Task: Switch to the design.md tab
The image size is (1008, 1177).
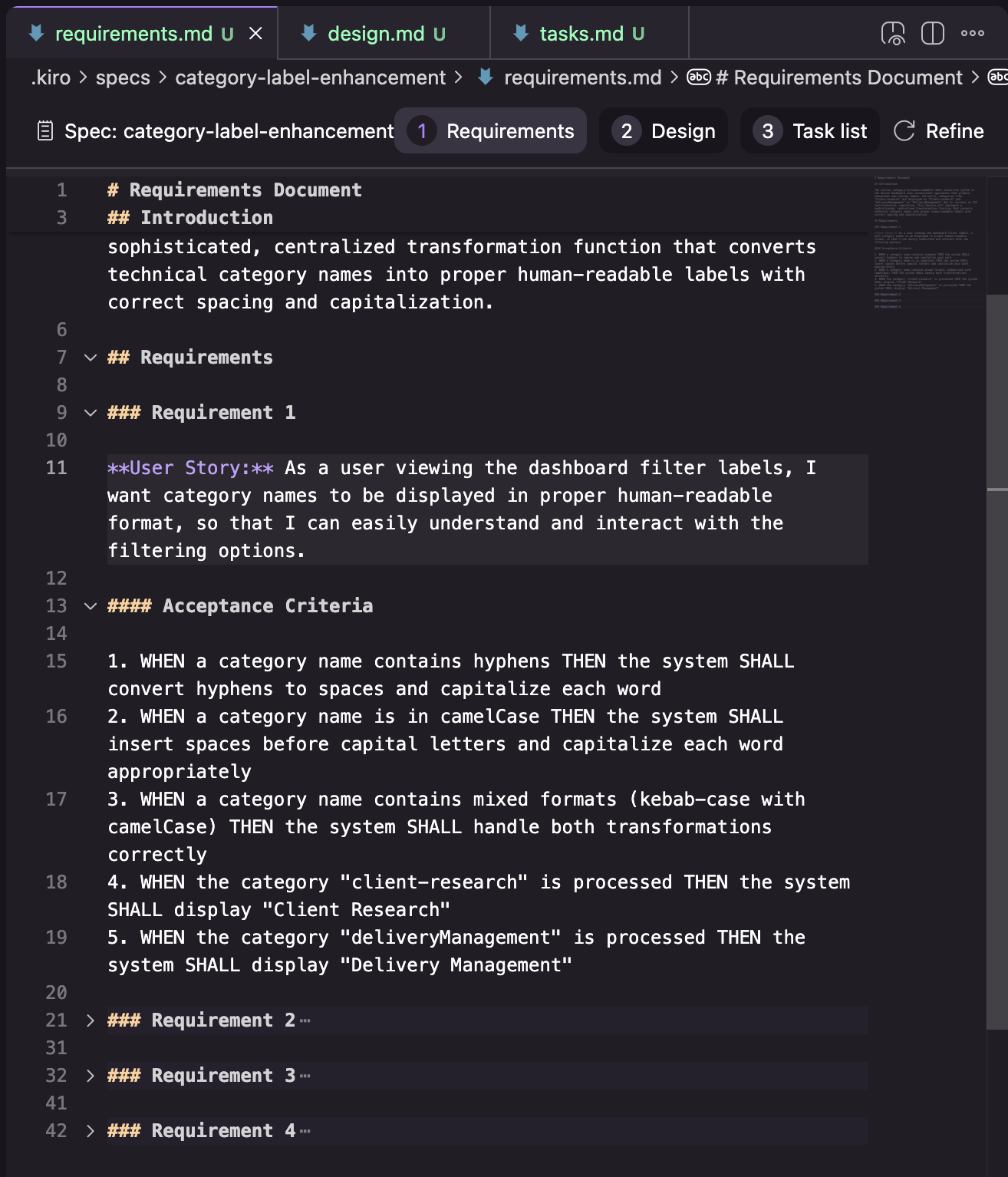Action: [x=374, y=33]
